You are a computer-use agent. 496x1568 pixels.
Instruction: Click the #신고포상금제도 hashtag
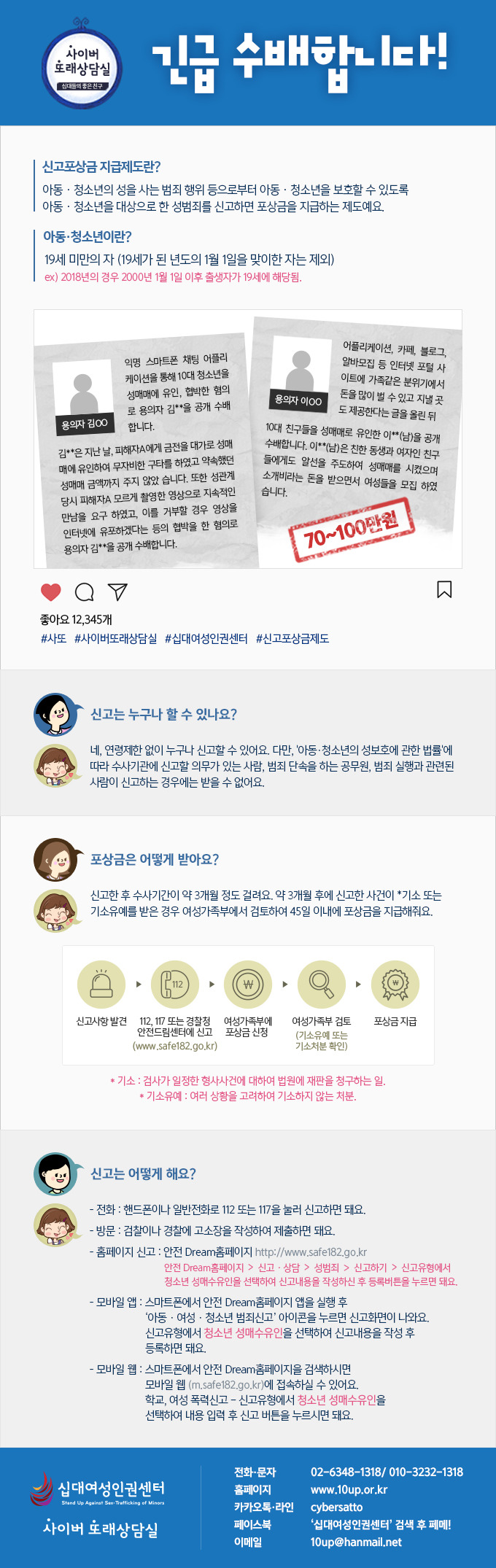click(x=292, y=638)
